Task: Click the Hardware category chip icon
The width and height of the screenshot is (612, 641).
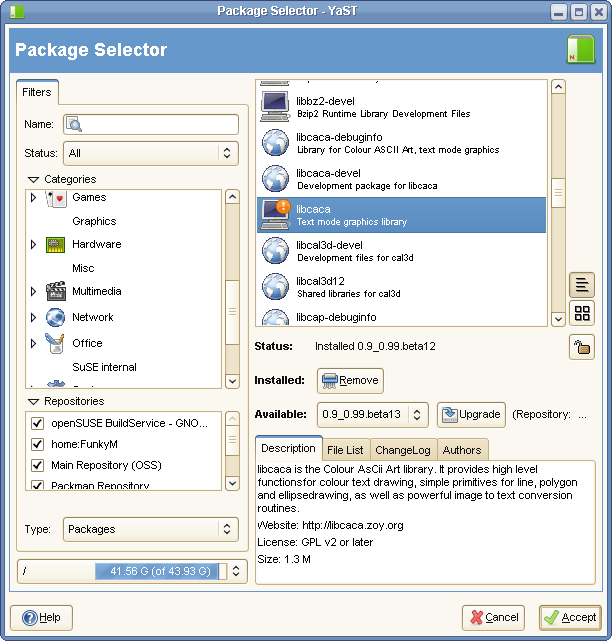Action: coord(56,244)
